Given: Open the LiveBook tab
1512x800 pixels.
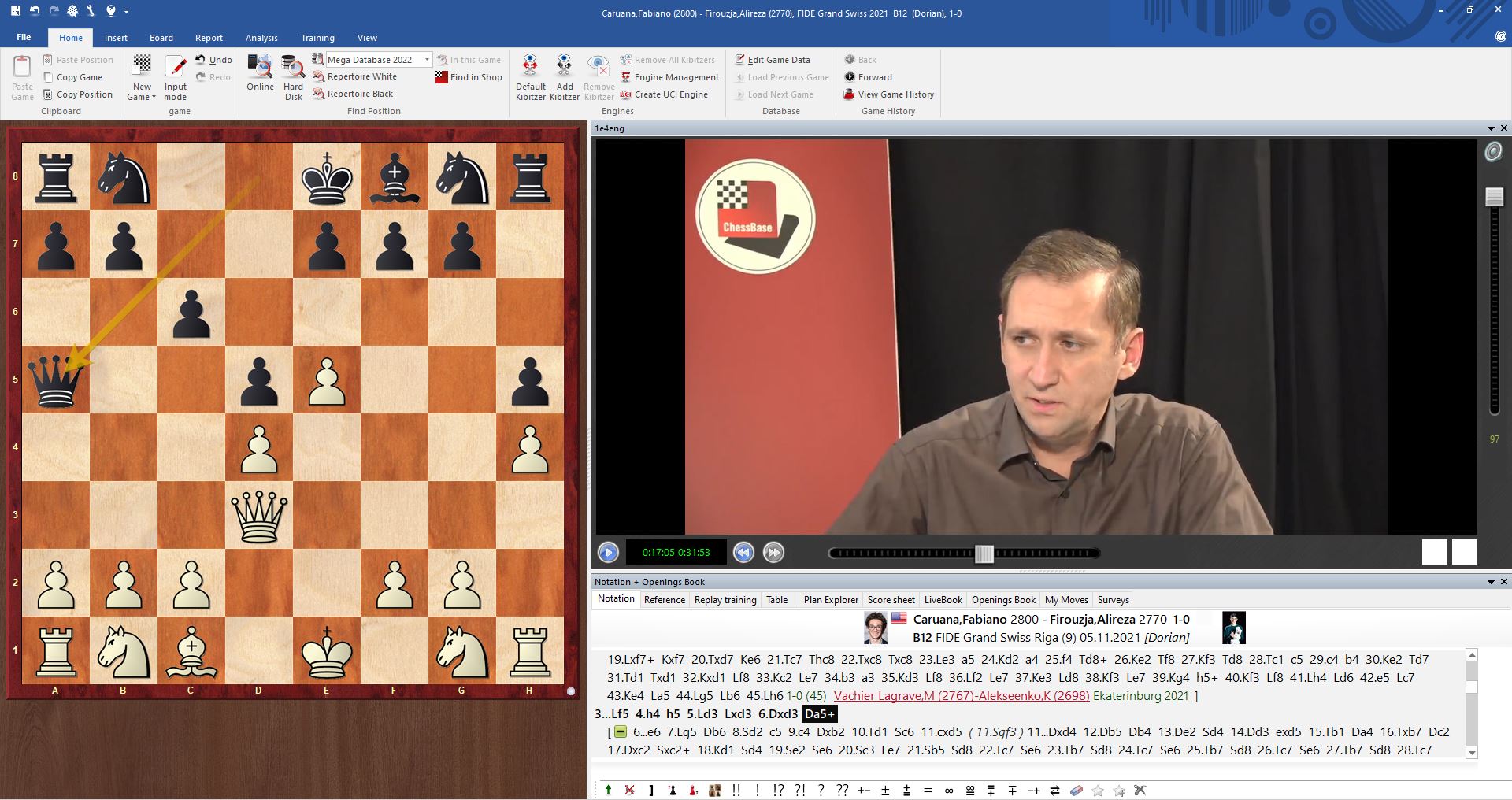Looking at the screenshot, I should click(943, 600).
